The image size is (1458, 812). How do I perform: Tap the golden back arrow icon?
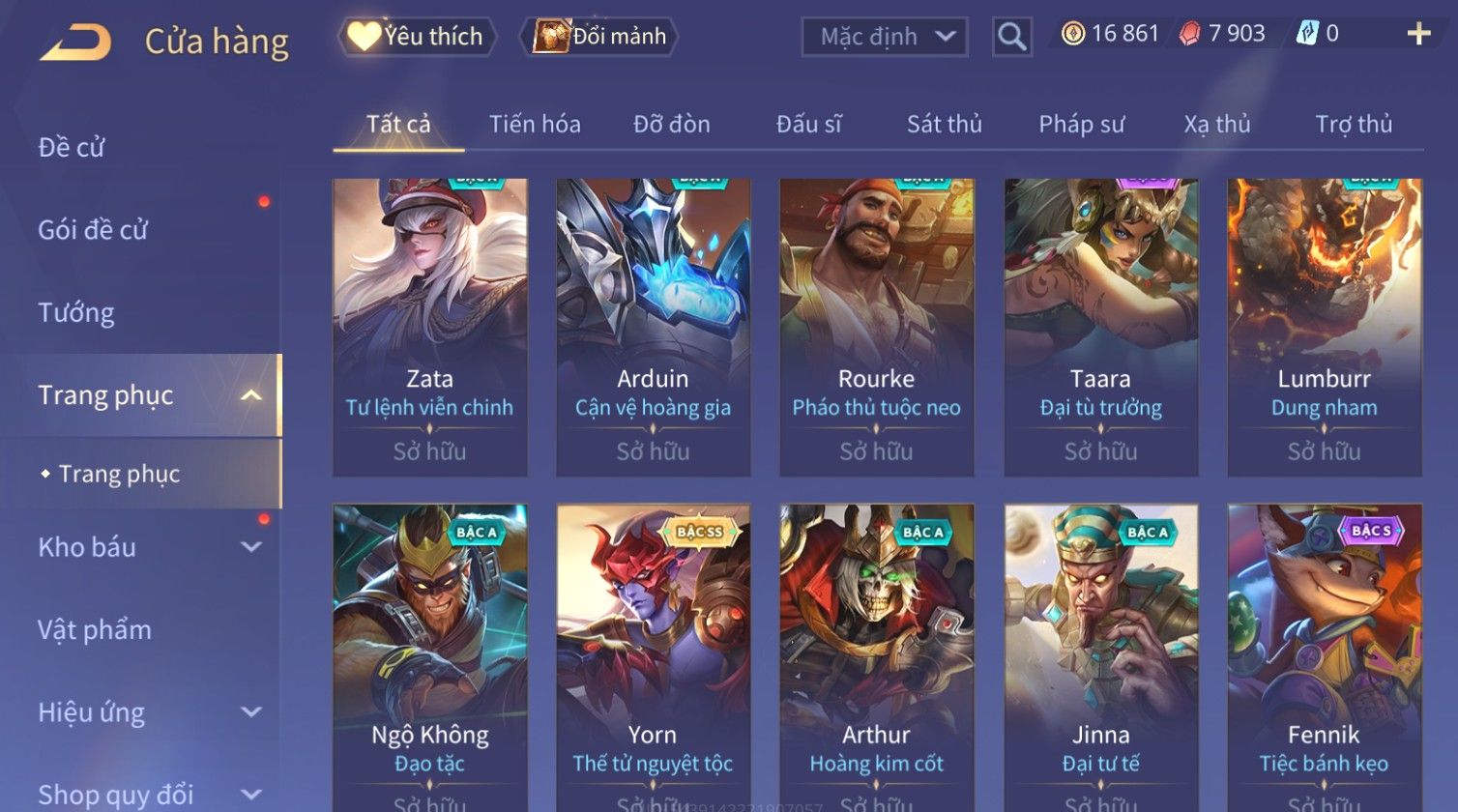tap(75, 42)
